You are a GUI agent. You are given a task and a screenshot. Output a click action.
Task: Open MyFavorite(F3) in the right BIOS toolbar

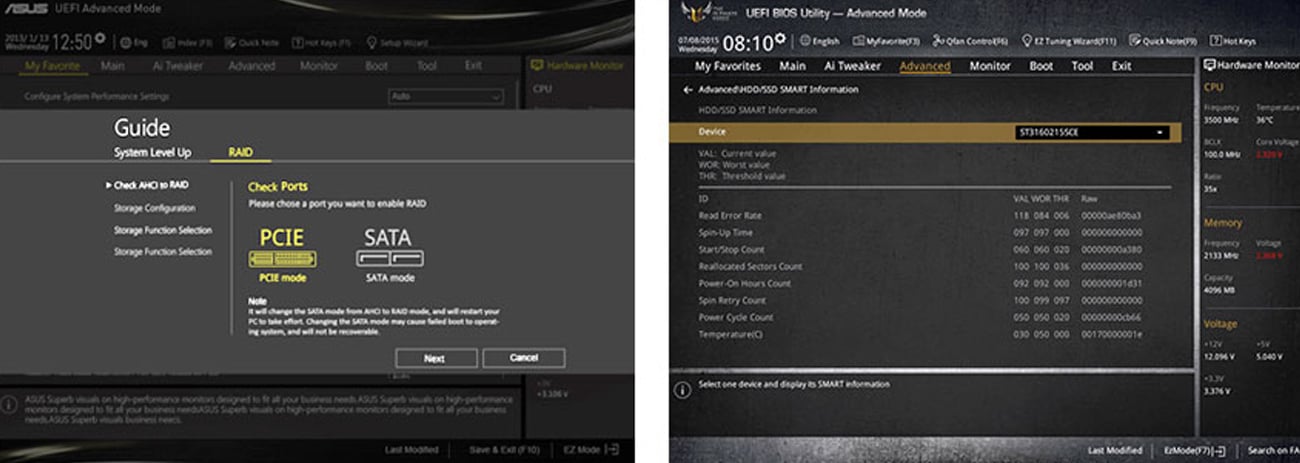[x=885, y=41]
